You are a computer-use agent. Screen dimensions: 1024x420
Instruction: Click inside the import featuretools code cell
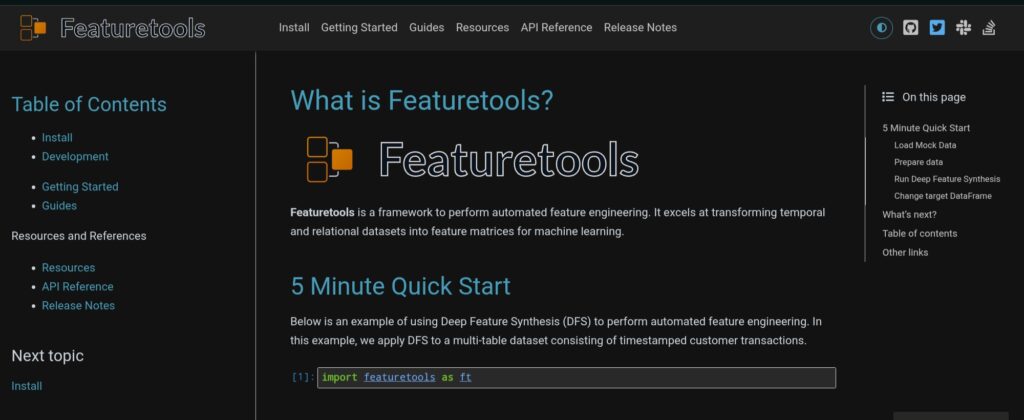tap(576, 378)
